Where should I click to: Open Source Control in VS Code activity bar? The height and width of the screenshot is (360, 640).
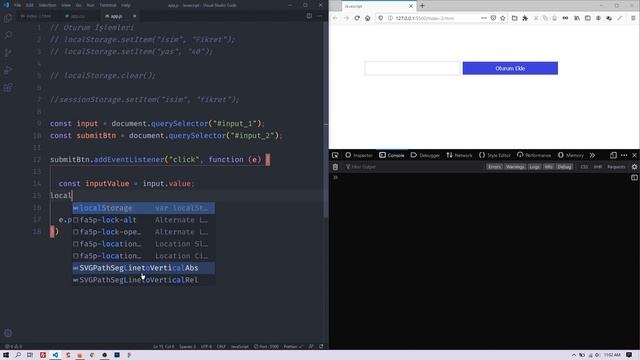pyautogui.click(x=8, y=53)
